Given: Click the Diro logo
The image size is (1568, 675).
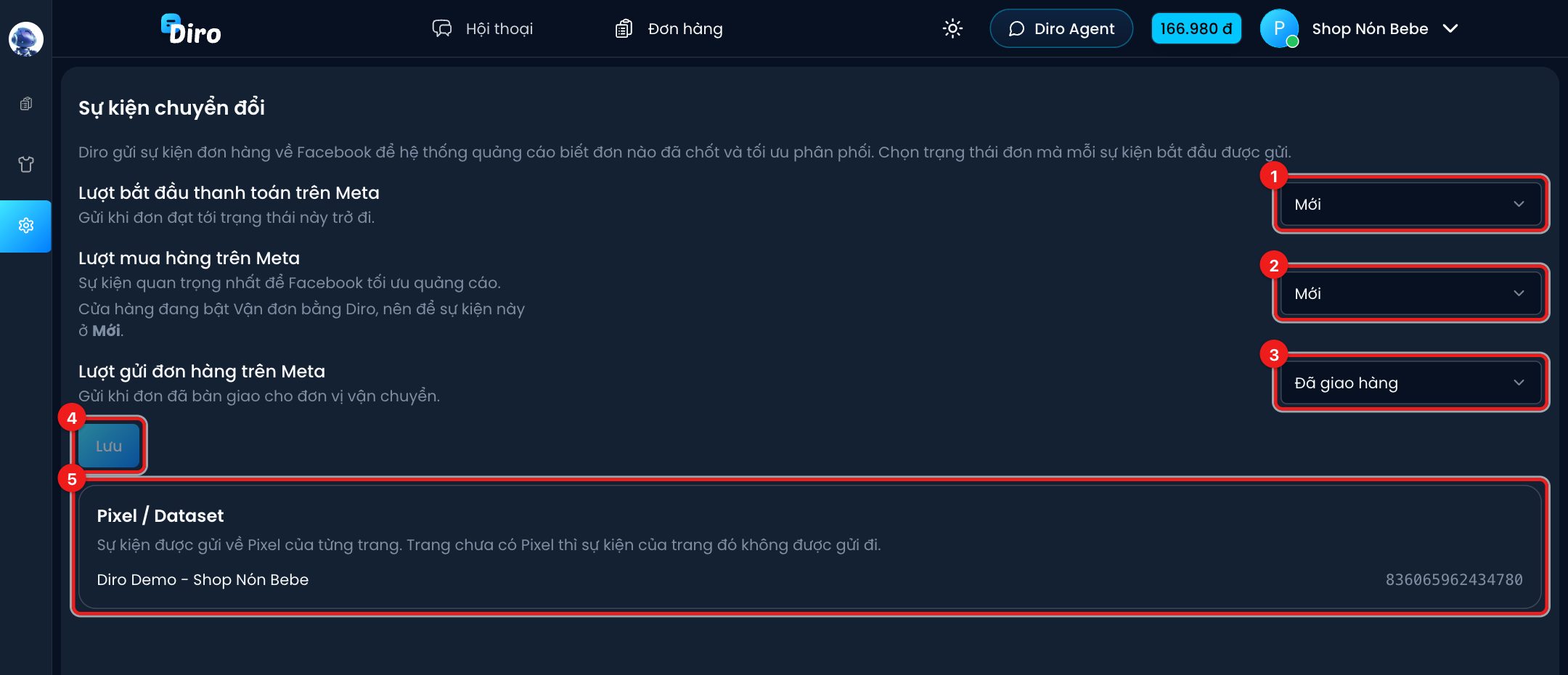Looking at the screenshot, I should 191,30.
